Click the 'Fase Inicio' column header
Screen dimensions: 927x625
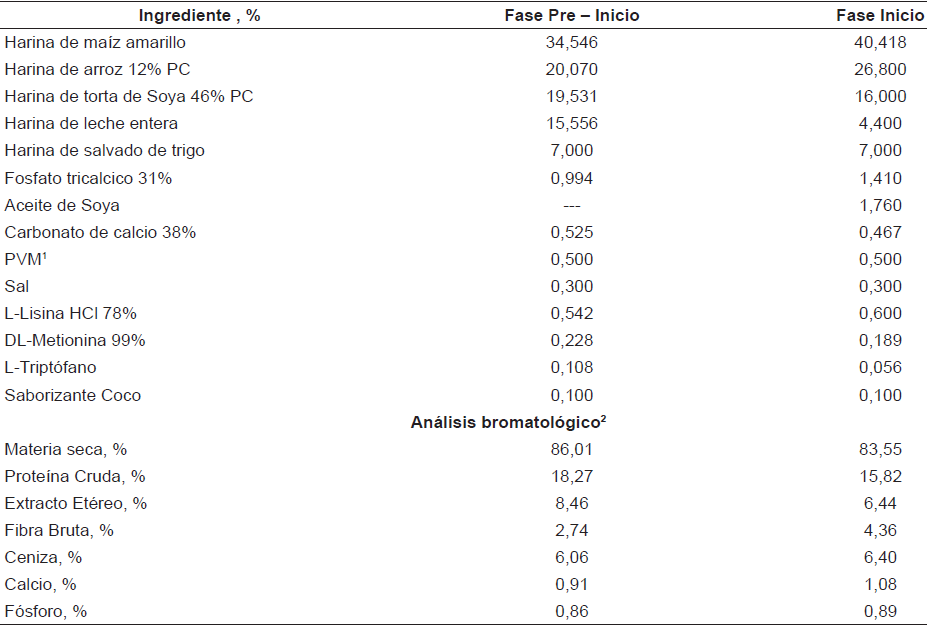(880, 15)
